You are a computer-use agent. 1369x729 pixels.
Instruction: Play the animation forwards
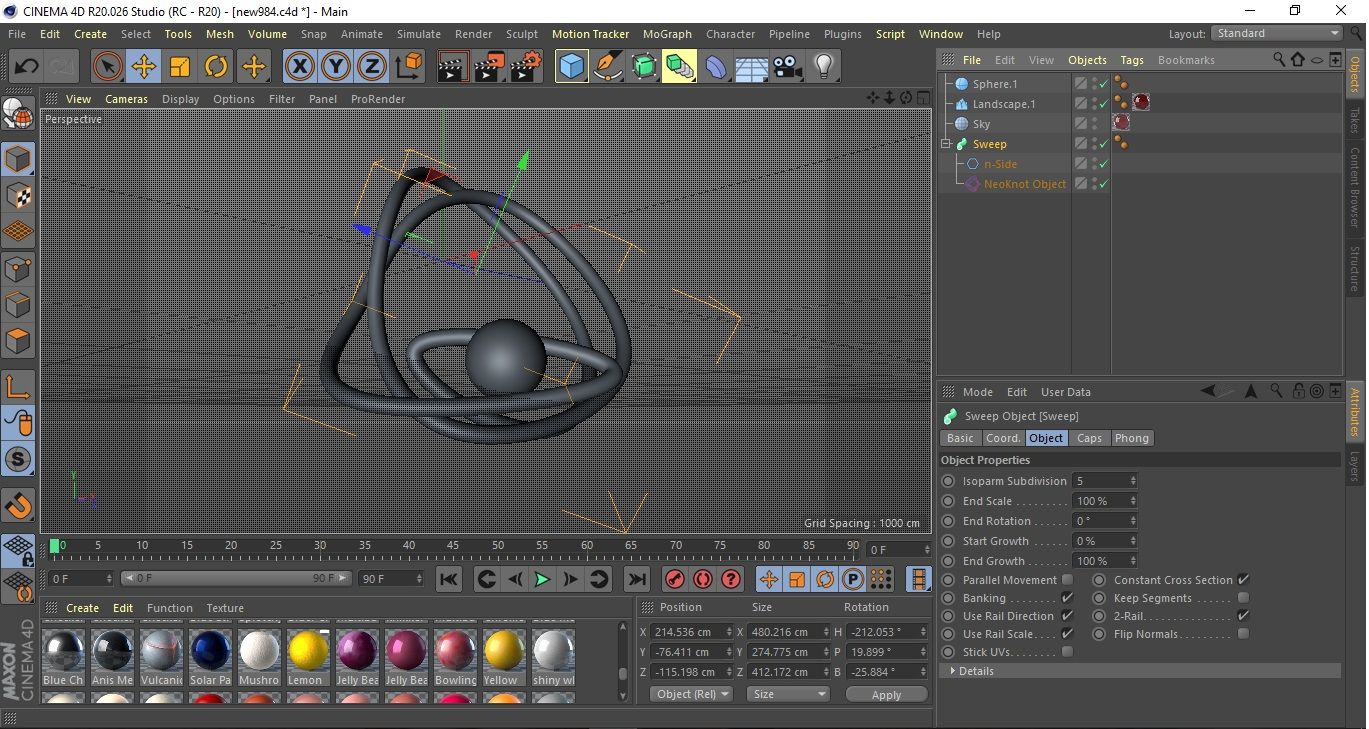click(x=542, y=579)
